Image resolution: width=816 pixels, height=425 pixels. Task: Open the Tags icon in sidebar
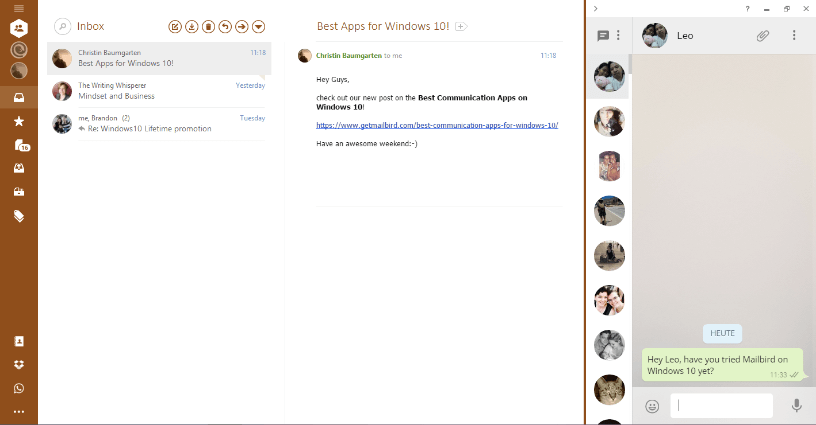coord(19,216)
